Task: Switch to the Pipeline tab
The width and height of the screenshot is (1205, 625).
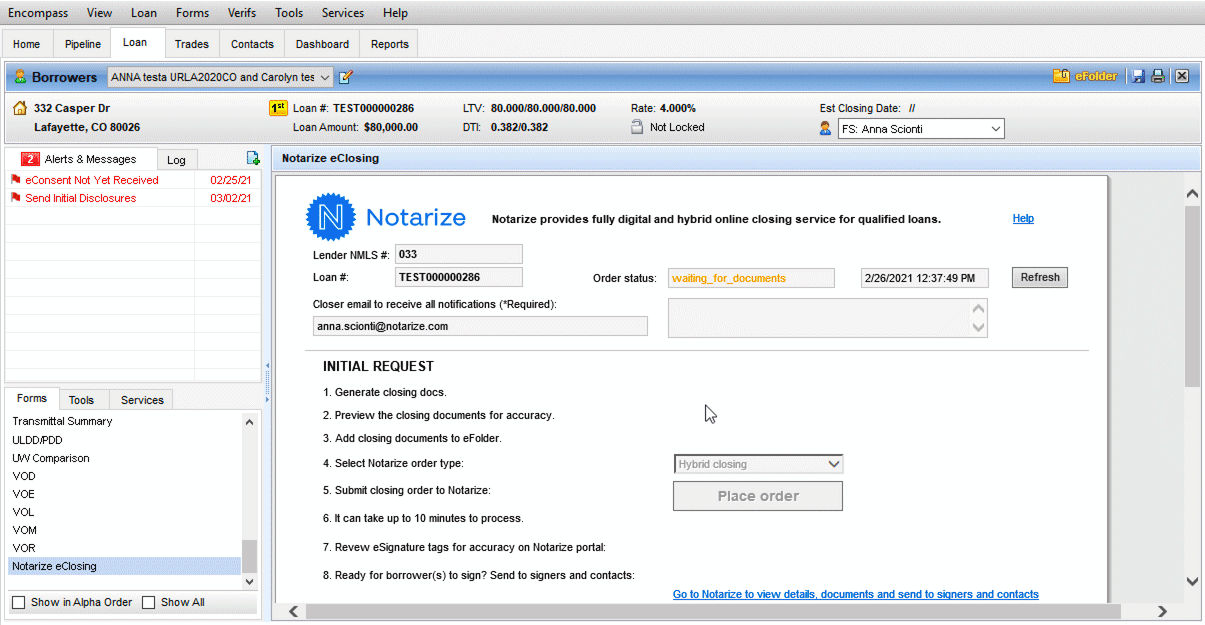Action: [x=83, y=44]
